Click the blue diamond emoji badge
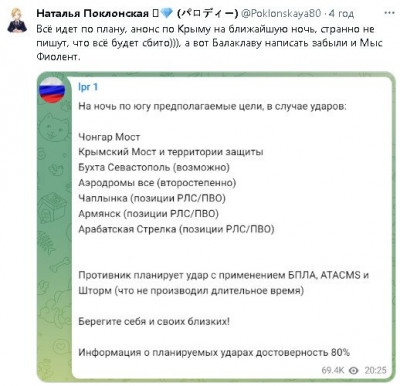This screenshot has height=386, width=400. [166, 13]
